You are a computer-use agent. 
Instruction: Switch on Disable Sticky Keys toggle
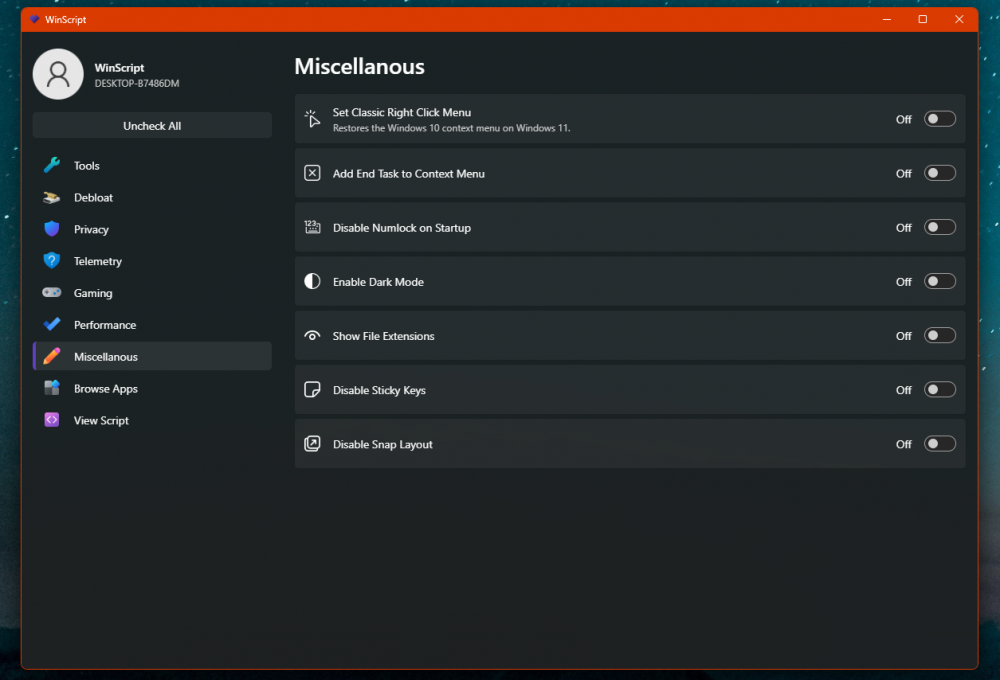[x=939, y=389]
